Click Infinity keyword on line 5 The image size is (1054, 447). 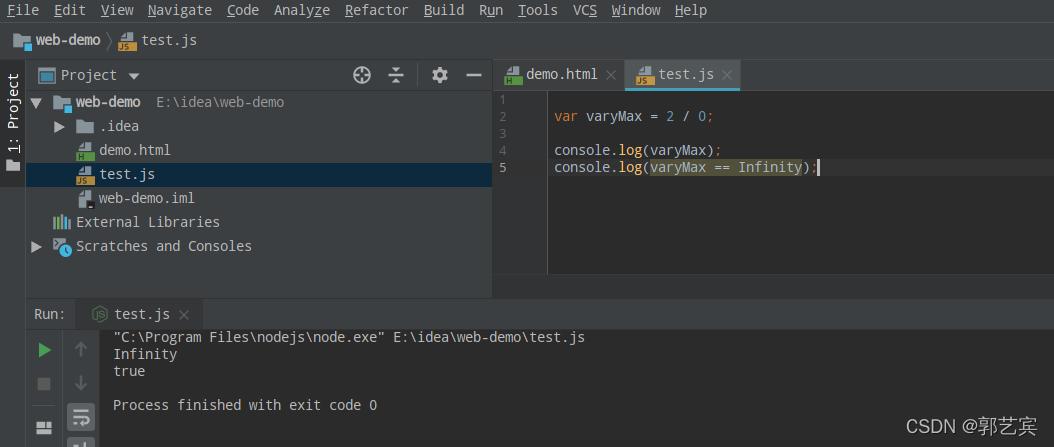[x=770, y=167]
